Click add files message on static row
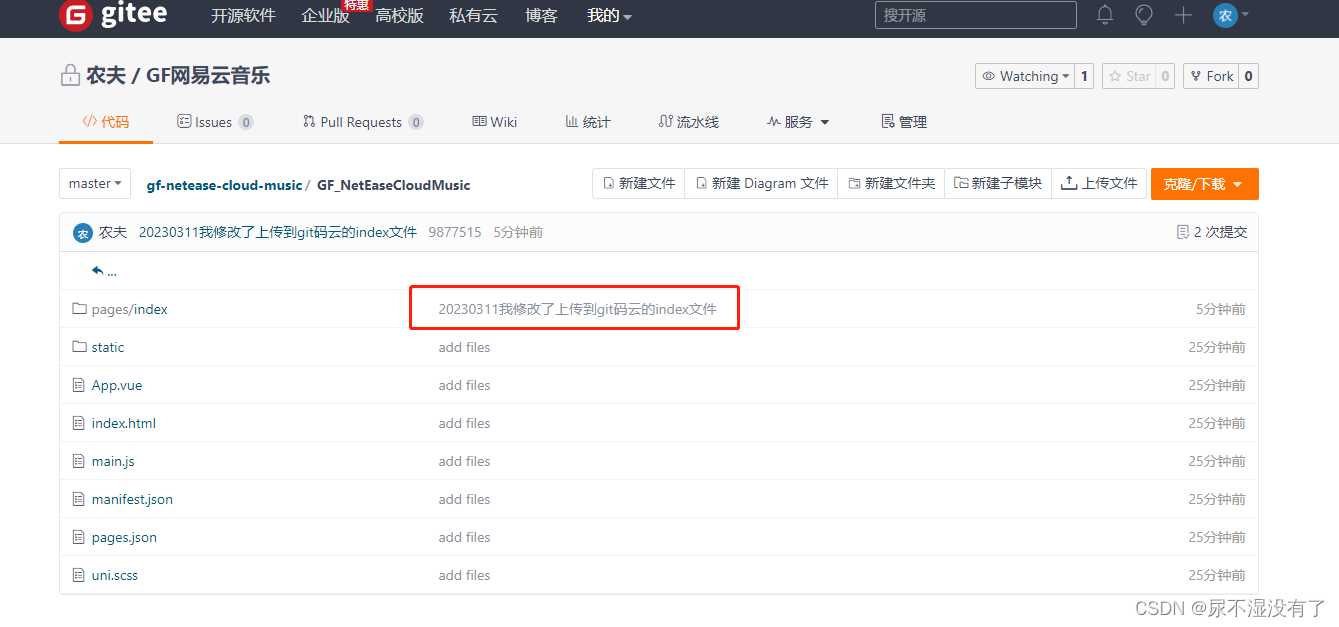 pos(464,347)
